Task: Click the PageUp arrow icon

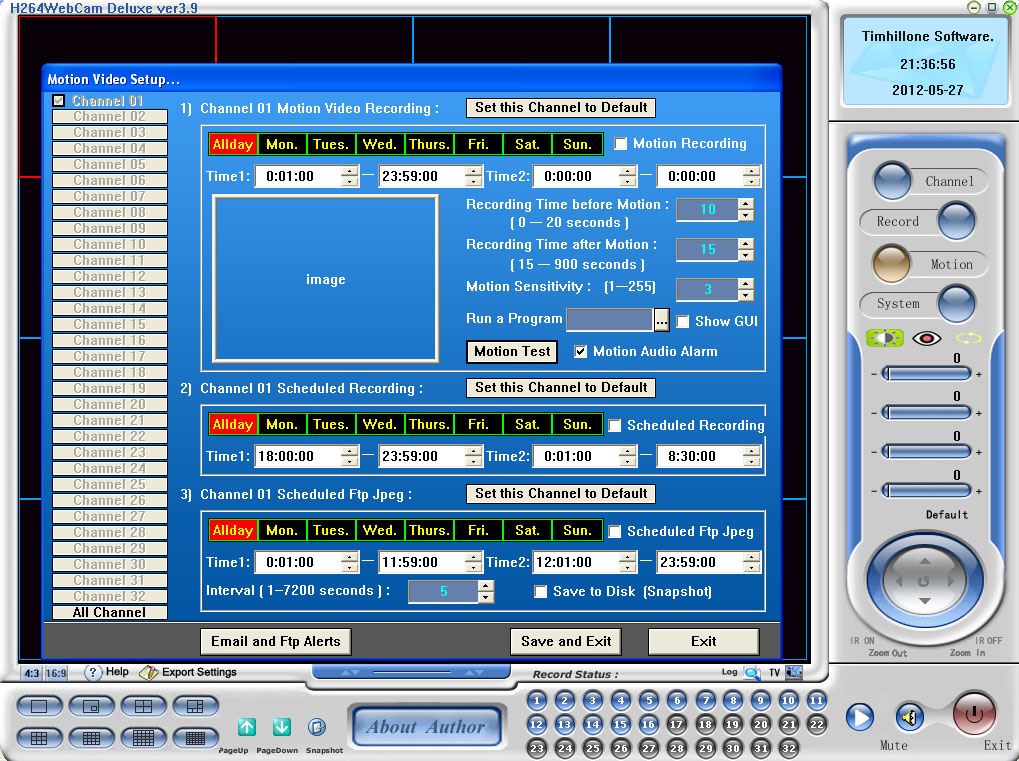Action: (x=247, y=727)
